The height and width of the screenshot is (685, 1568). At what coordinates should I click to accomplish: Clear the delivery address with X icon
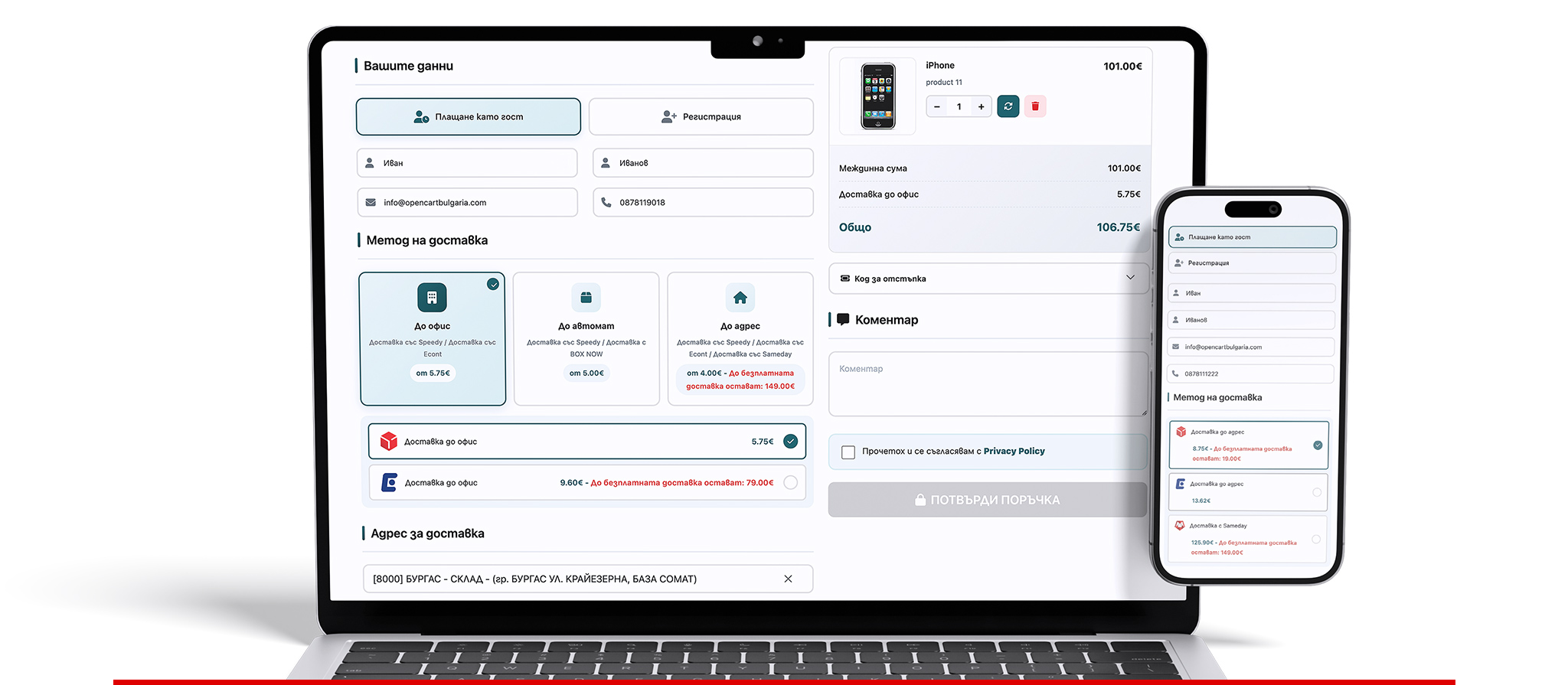(x=788, y=579)
